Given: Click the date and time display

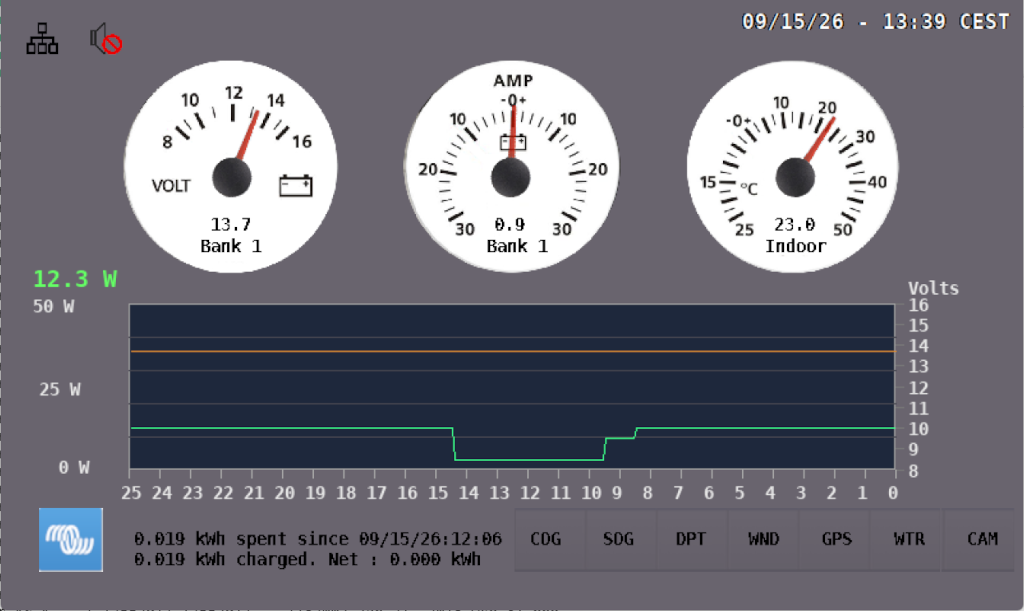Looking at the screenshot, I should pyautogui.click(x=876, y=22).
